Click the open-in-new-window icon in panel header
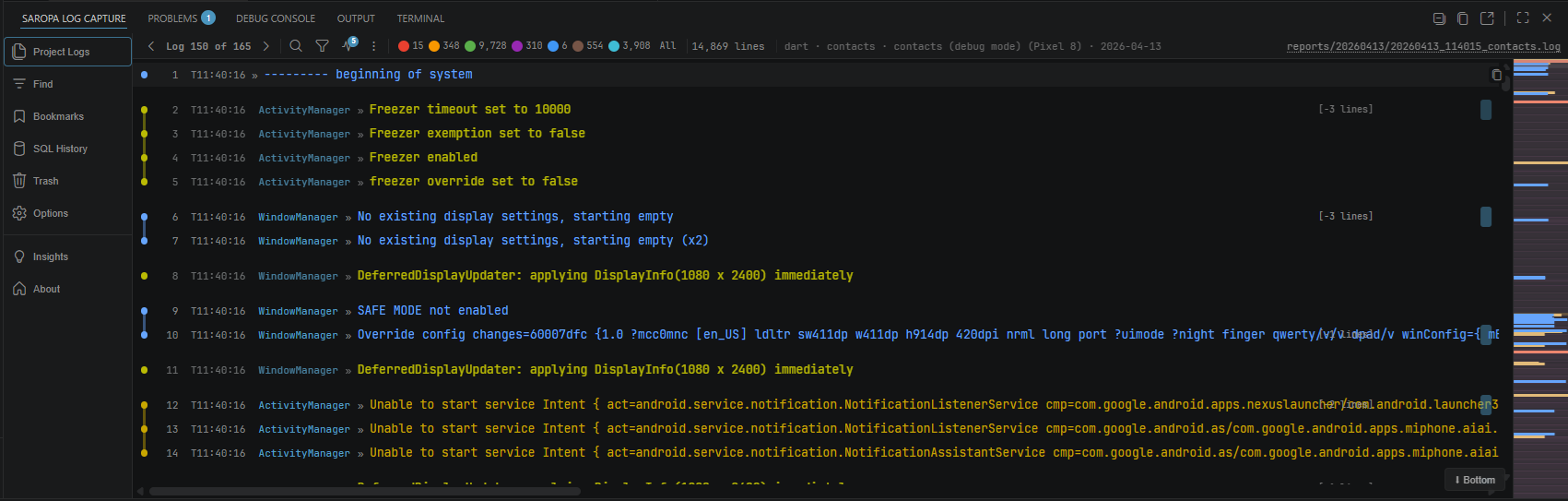The height and width of the screenshot is (501, 1568). 1487,18
